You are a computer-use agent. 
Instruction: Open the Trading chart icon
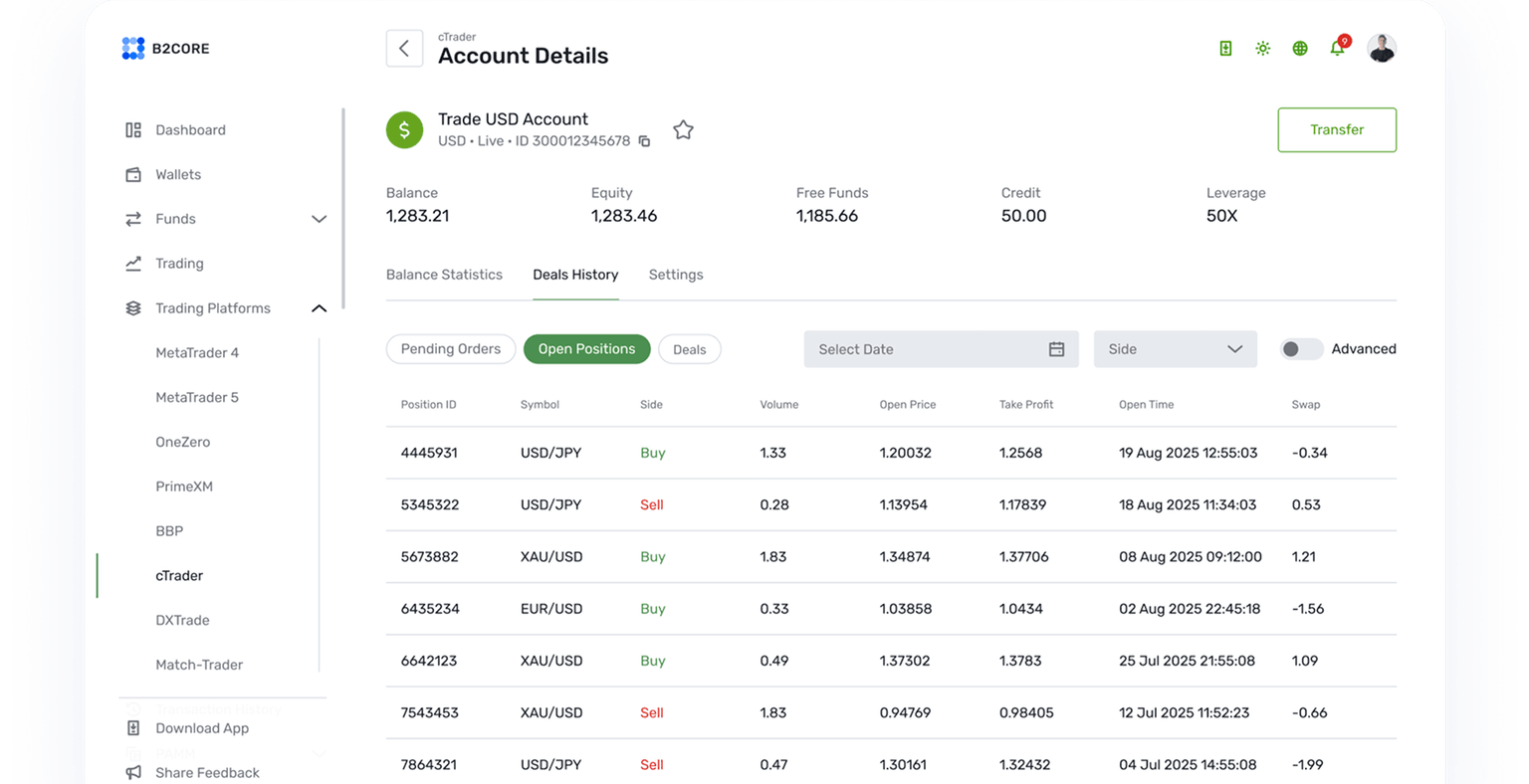tap(133, 264)
